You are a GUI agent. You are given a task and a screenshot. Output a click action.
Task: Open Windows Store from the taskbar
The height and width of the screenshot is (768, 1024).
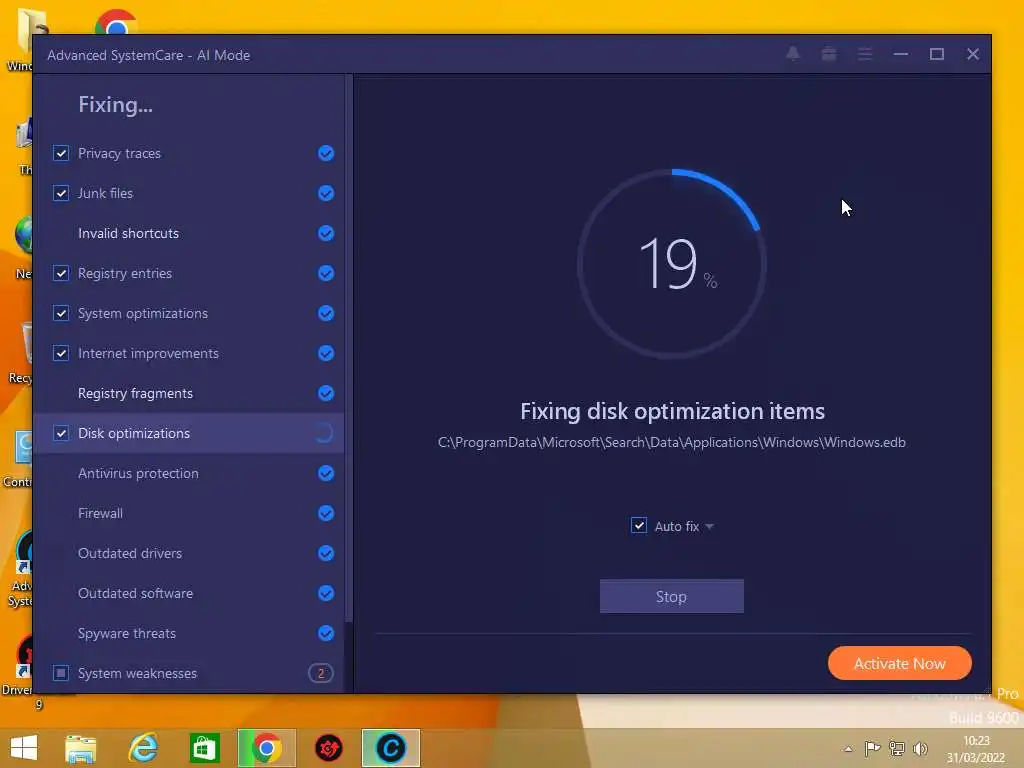pyautogui.click(x=204, y=748)
